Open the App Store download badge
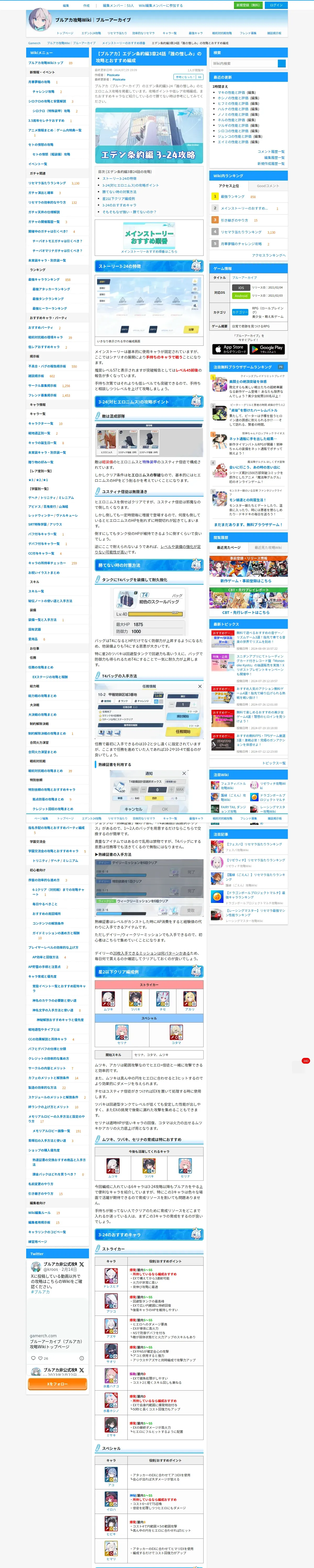Viewport: 314px width, 1568px height. click(230, 349)
